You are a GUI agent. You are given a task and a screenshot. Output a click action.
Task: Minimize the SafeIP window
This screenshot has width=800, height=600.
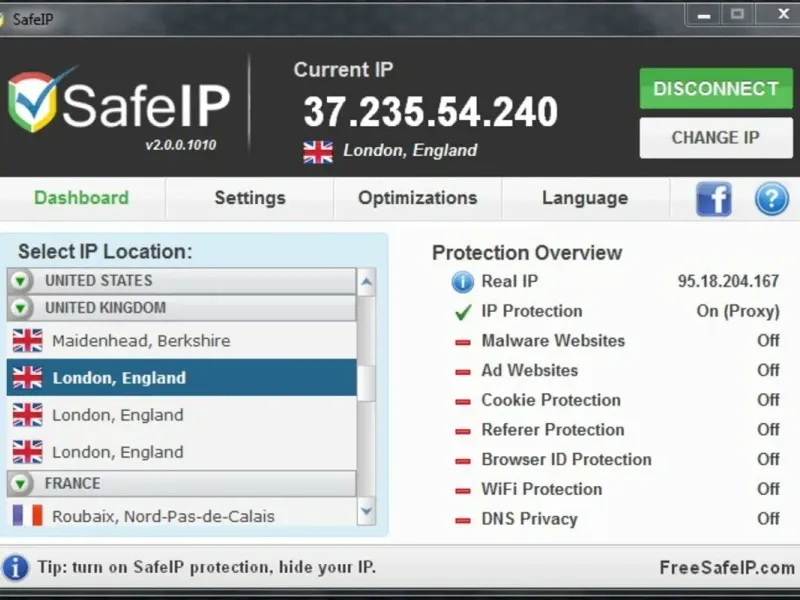[704, 15]
